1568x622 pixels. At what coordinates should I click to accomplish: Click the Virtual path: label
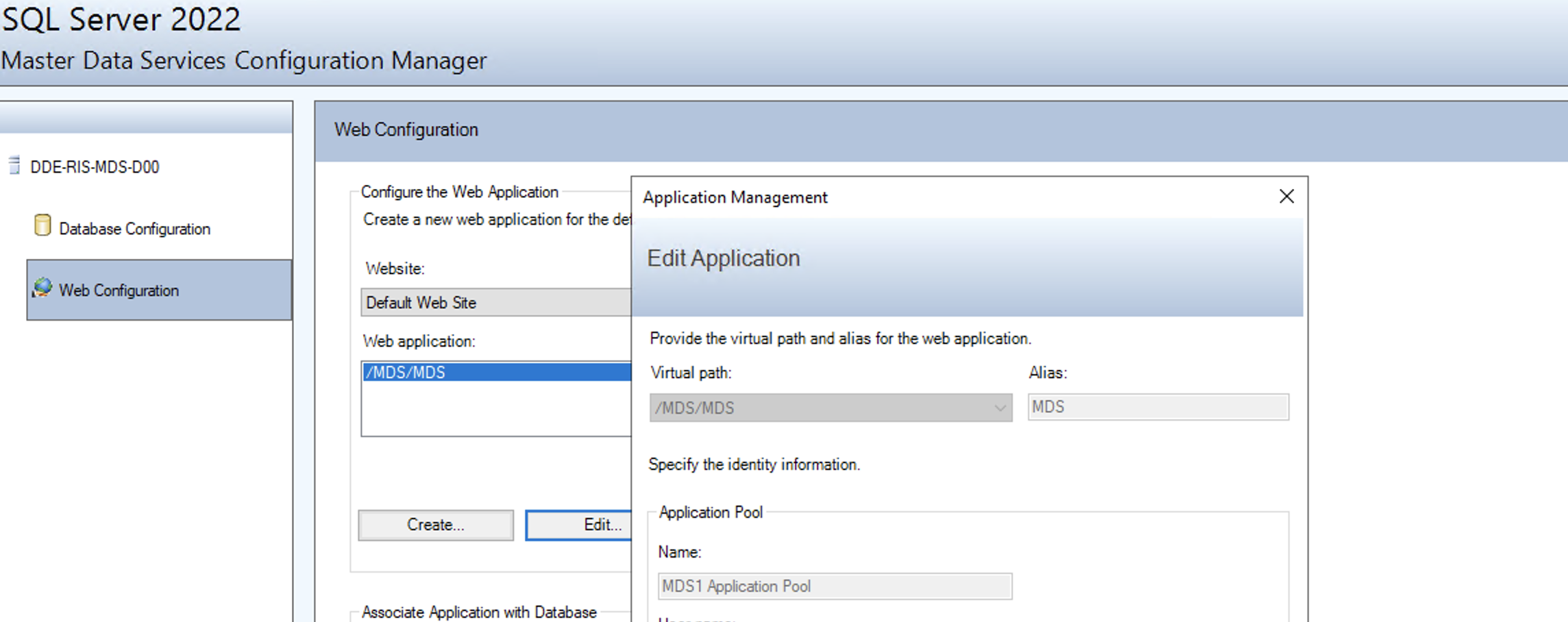click(691, 373)
